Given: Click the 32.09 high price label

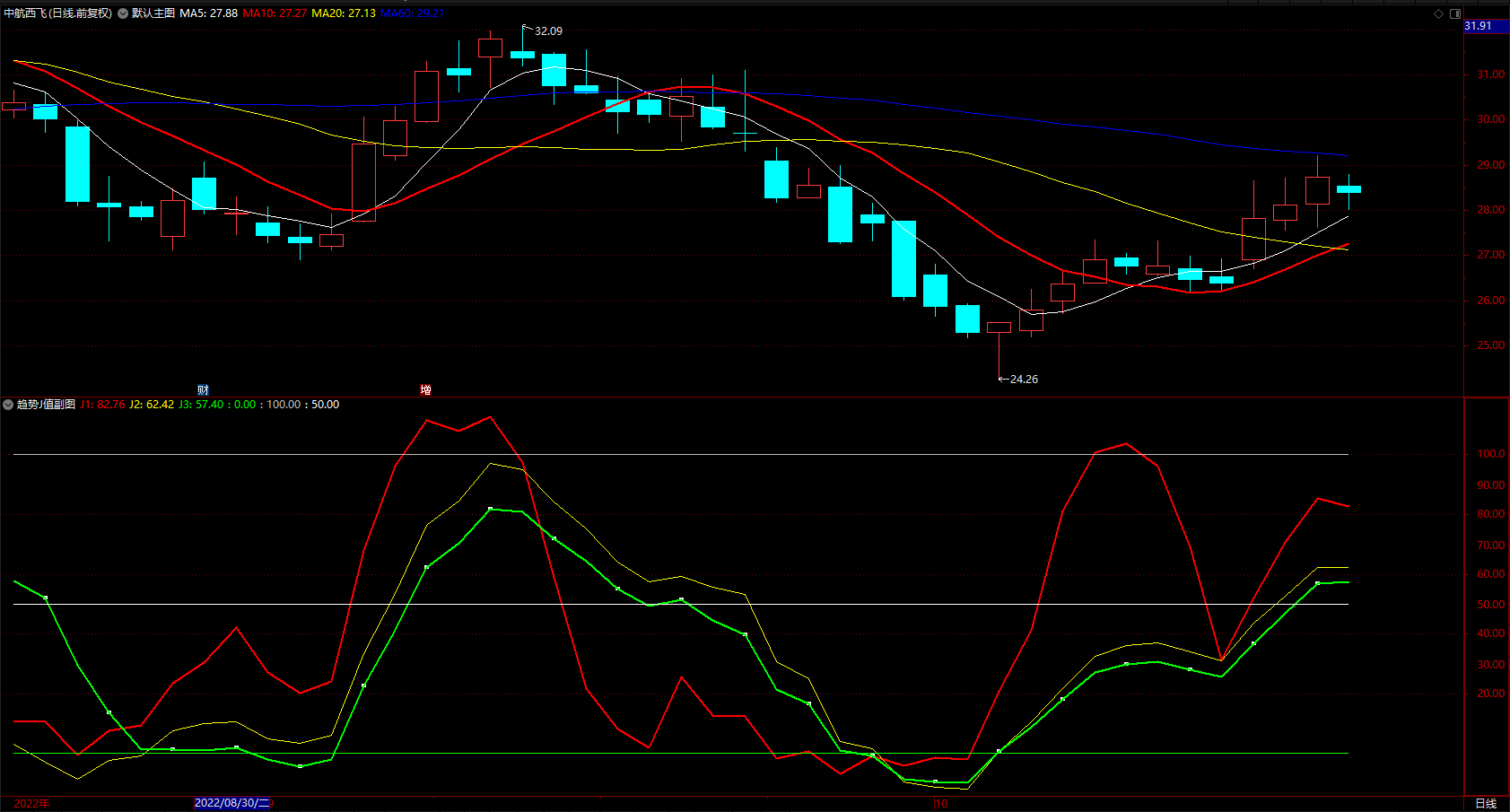Looking at the screenshot, I should (548, 31).
